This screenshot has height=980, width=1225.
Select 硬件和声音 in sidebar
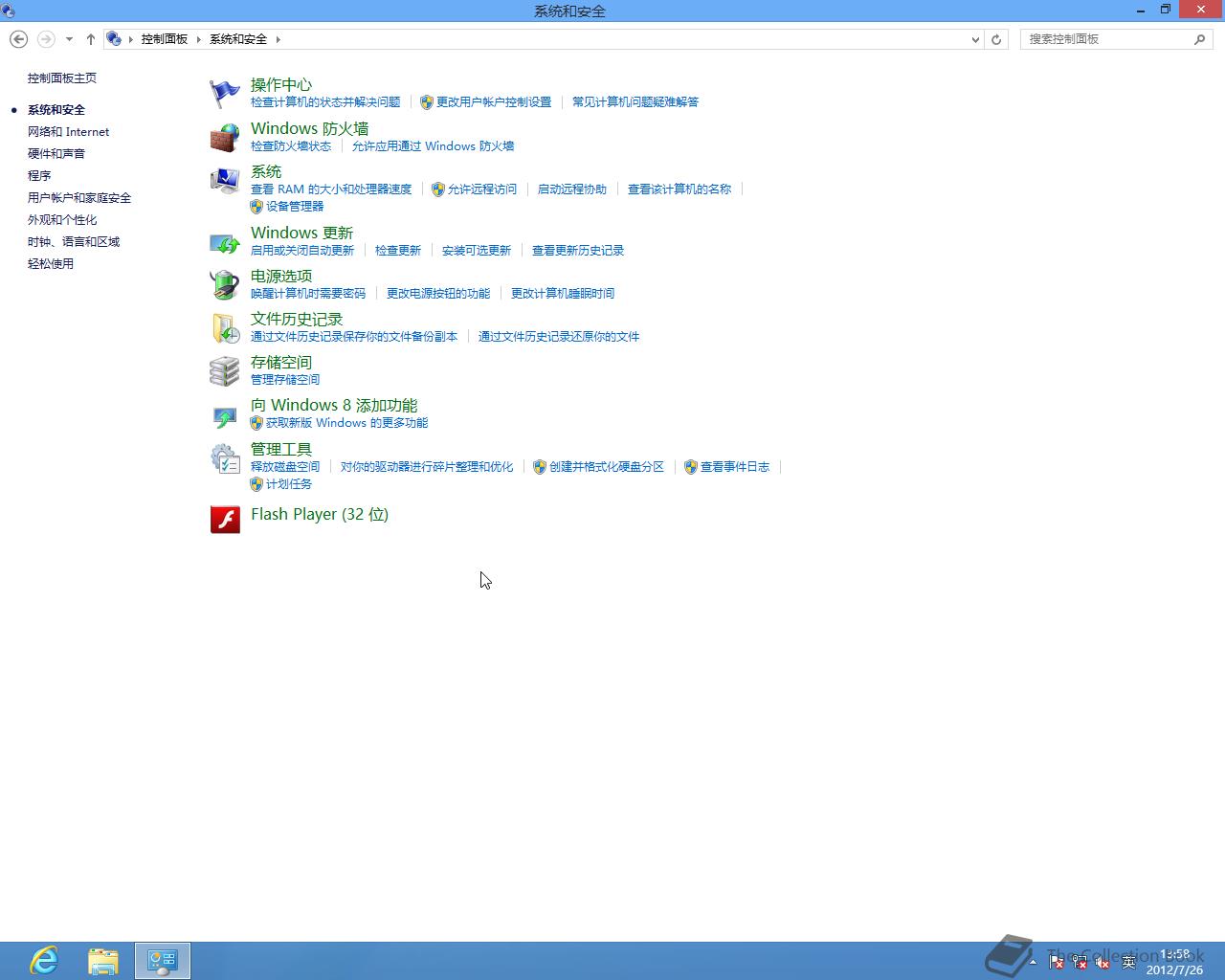click(x=56, y=154)
